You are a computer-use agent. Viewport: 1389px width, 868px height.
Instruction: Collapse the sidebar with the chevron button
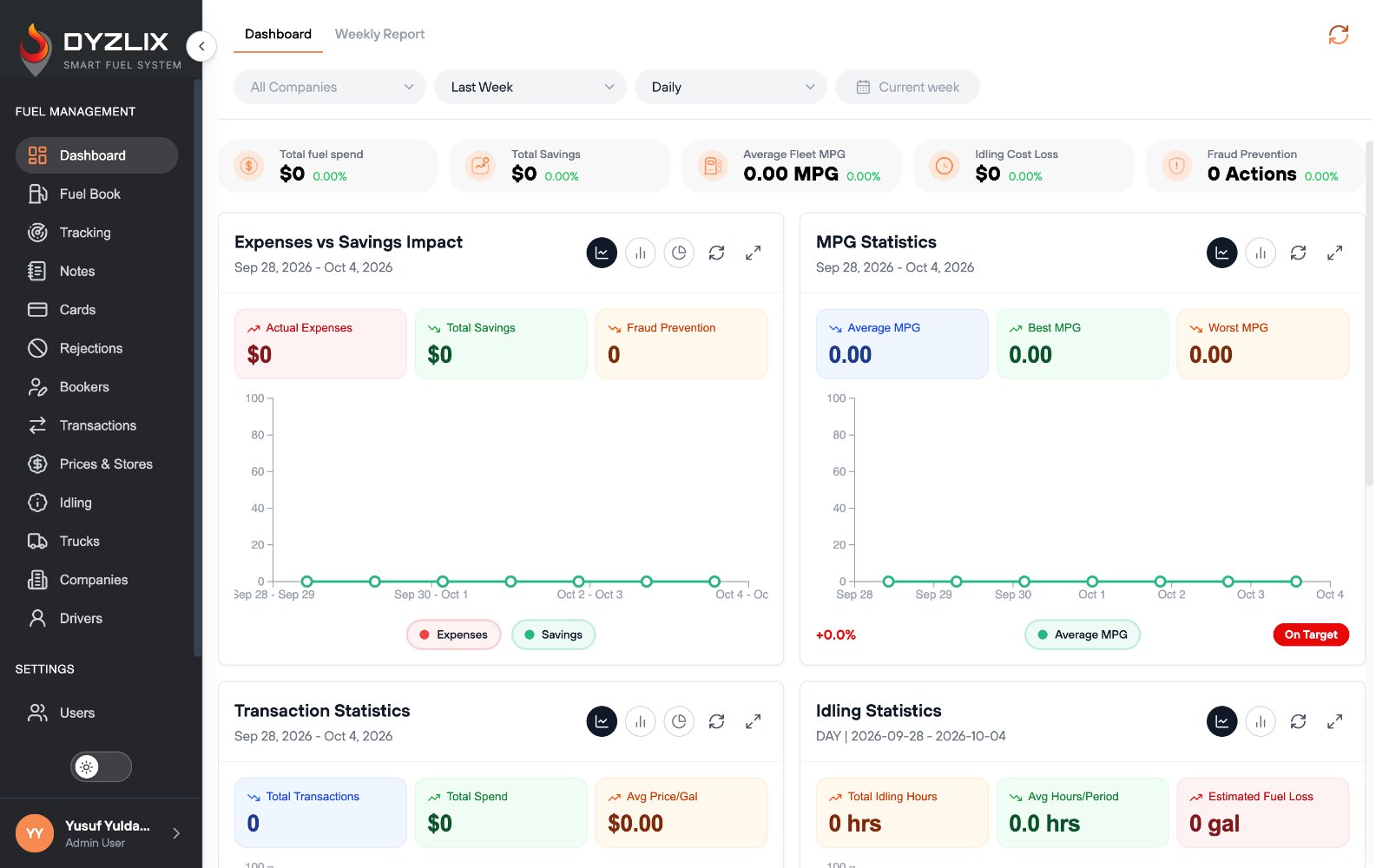(201, 46)
